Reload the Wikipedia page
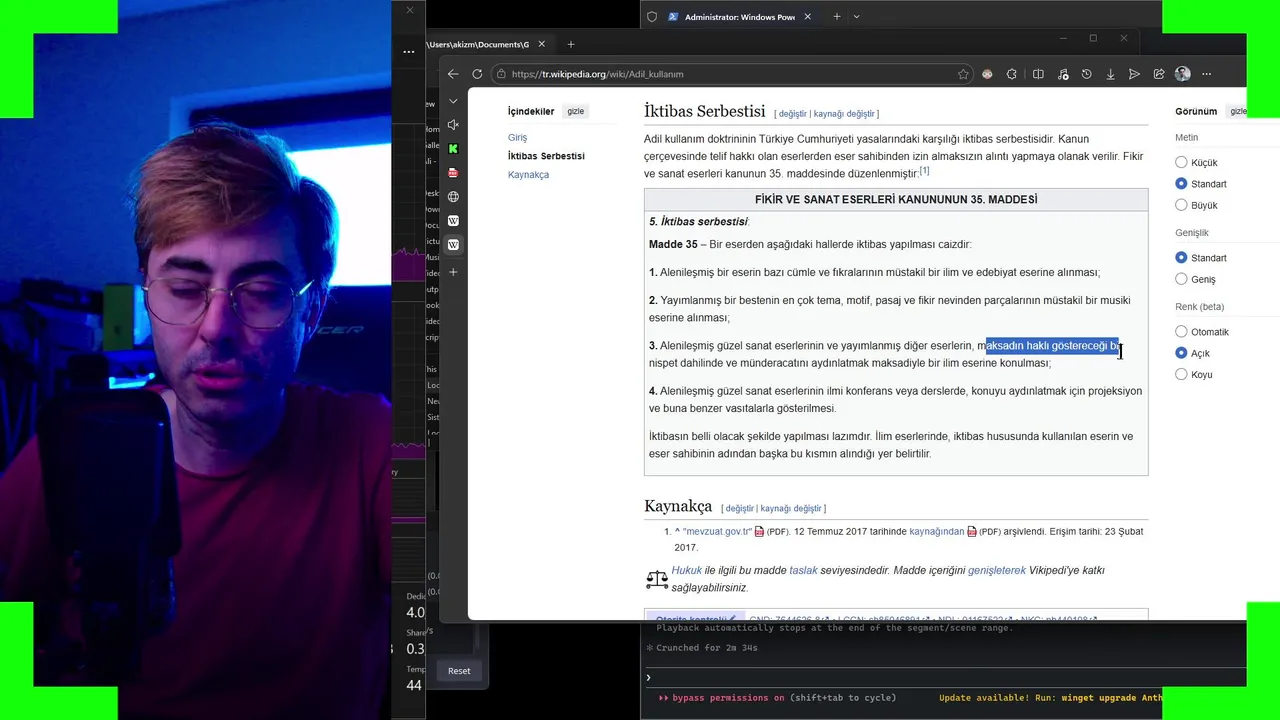Screen dimensions: 1280x720 pos(477,74)
